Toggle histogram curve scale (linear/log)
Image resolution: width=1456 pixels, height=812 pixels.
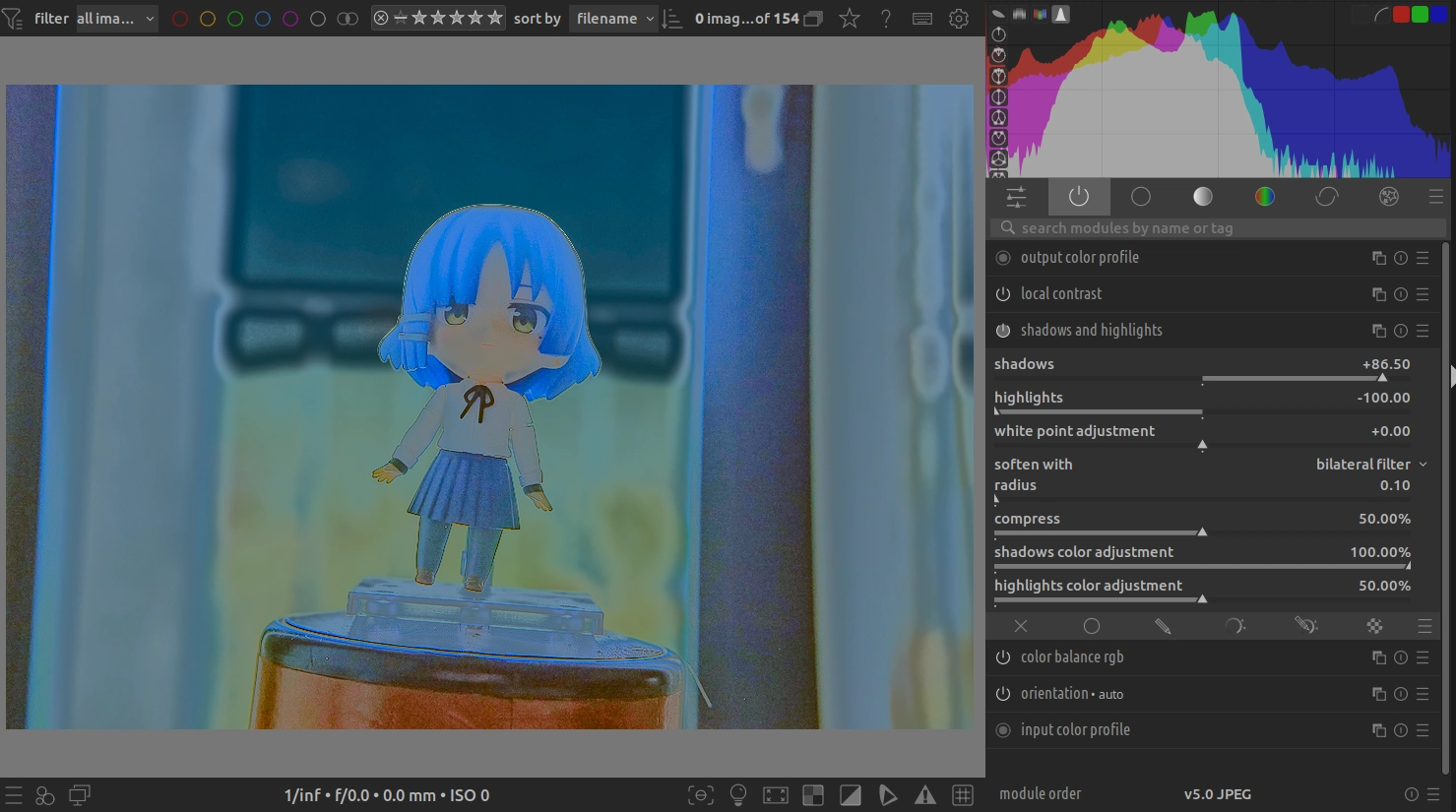1382,15
